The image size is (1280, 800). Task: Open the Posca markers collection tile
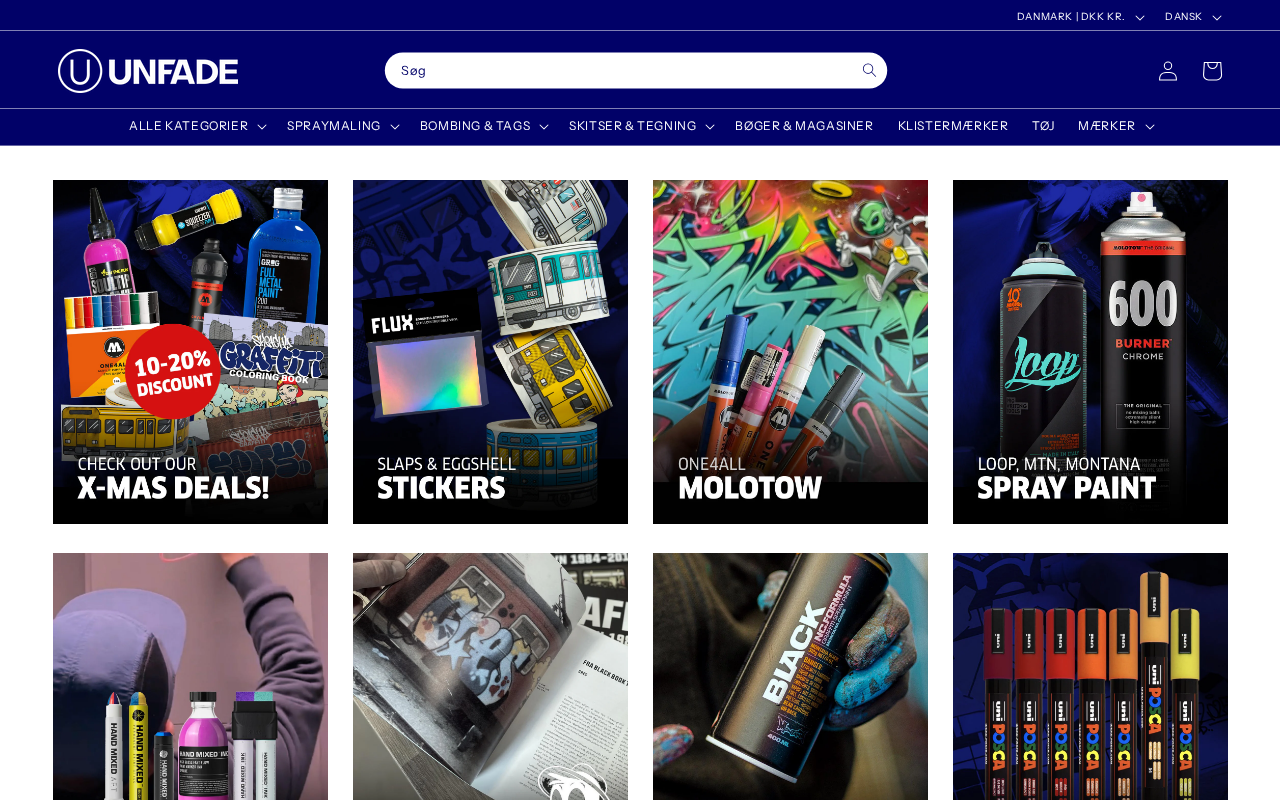1090,676
